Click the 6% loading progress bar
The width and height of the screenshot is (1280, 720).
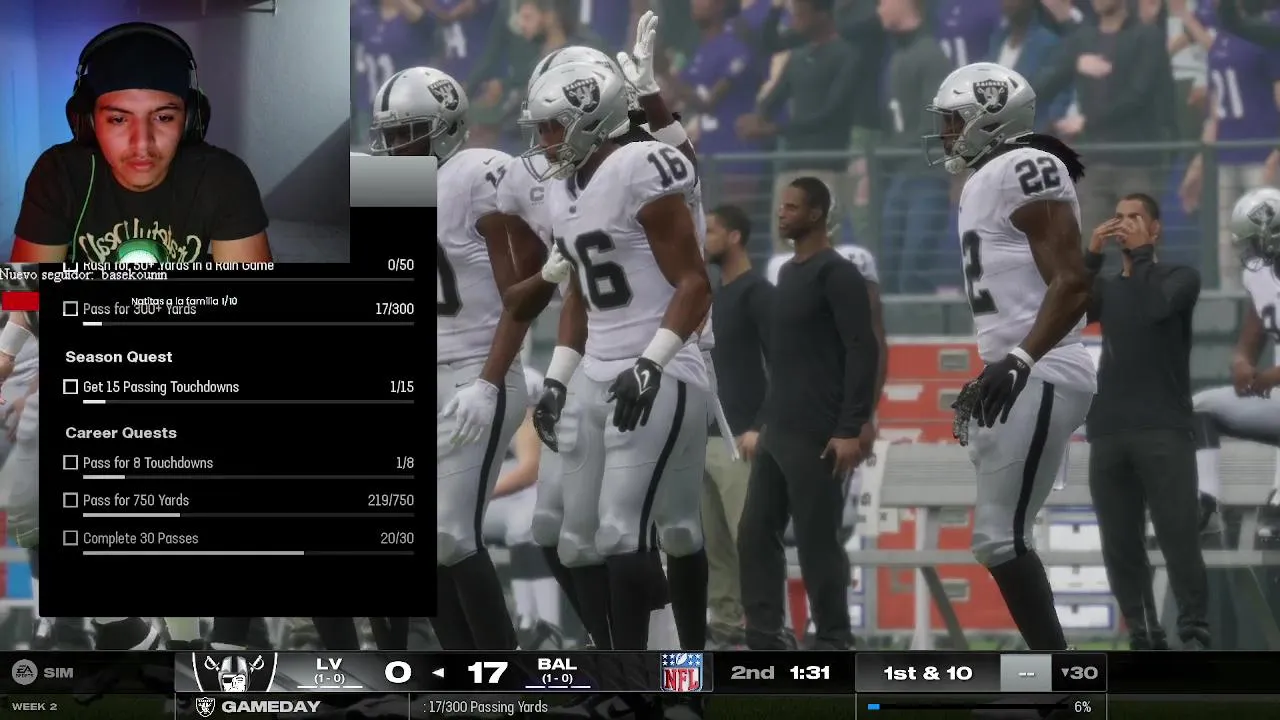click(967, 707)
